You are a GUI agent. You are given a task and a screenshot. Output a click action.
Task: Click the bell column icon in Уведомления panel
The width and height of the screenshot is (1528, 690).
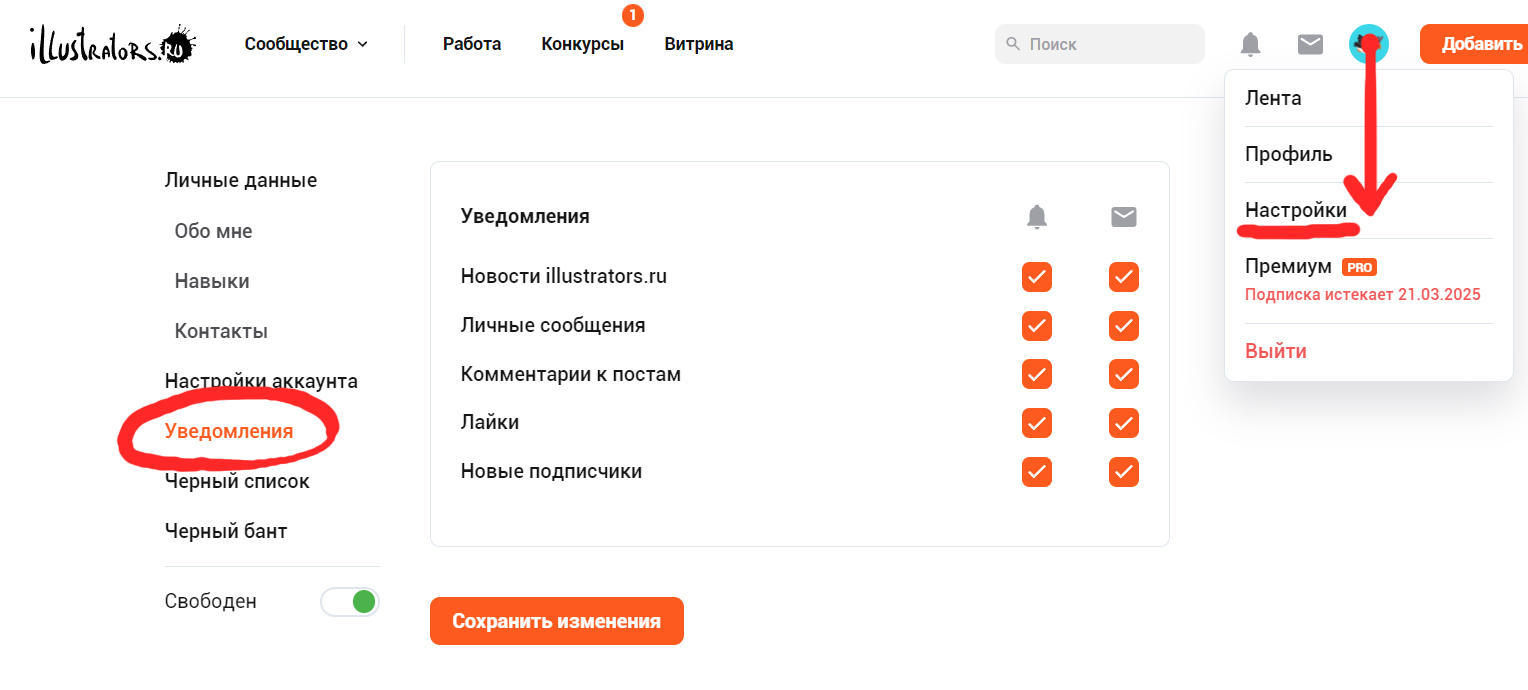coord(1037,216)
